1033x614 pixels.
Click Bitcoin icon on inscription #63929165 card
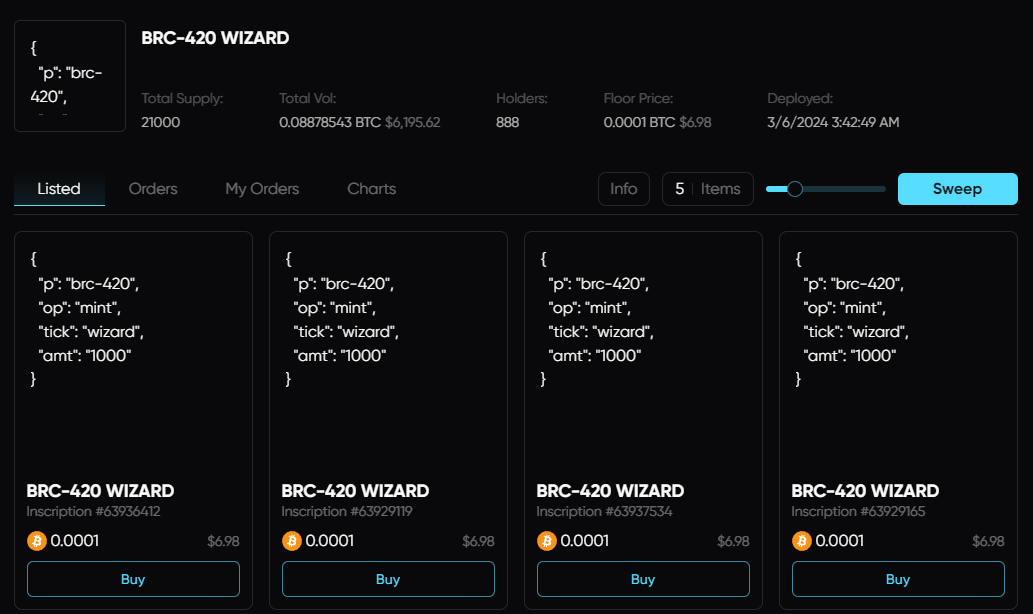[802, 542]
